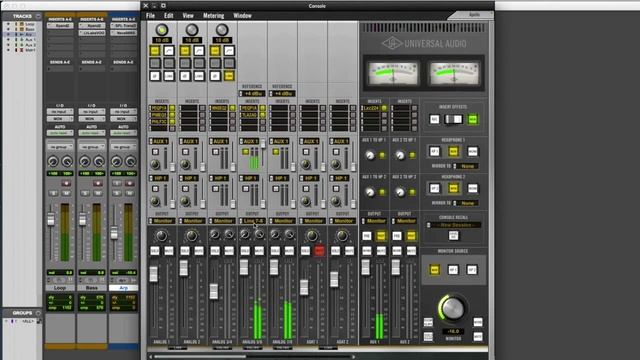Image resolution: width=640 pixels, height=360 pixels.
Task: Toggle power on first Analog 3/4 insert
Action: coord(233,108)
